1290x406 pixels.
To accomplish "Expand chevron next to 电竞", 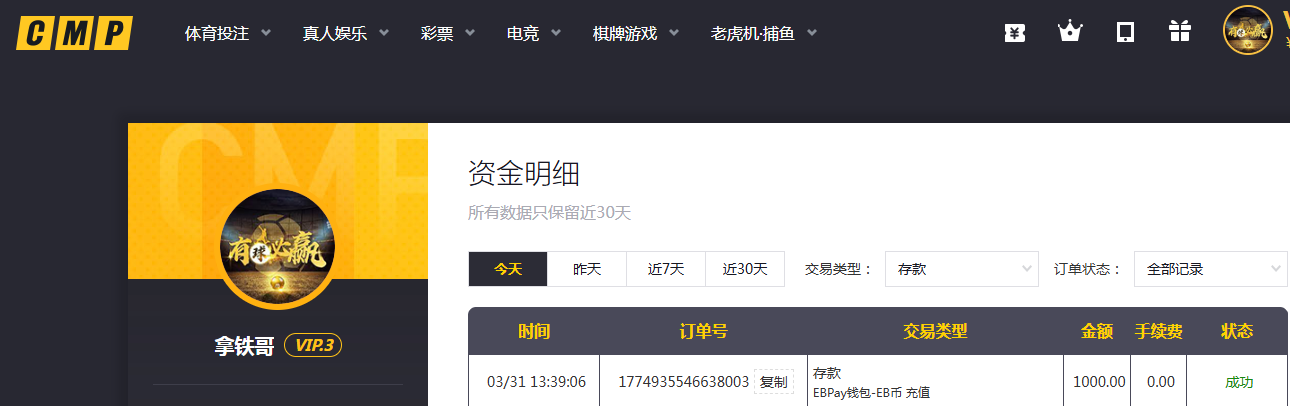I will pos(556,33).
